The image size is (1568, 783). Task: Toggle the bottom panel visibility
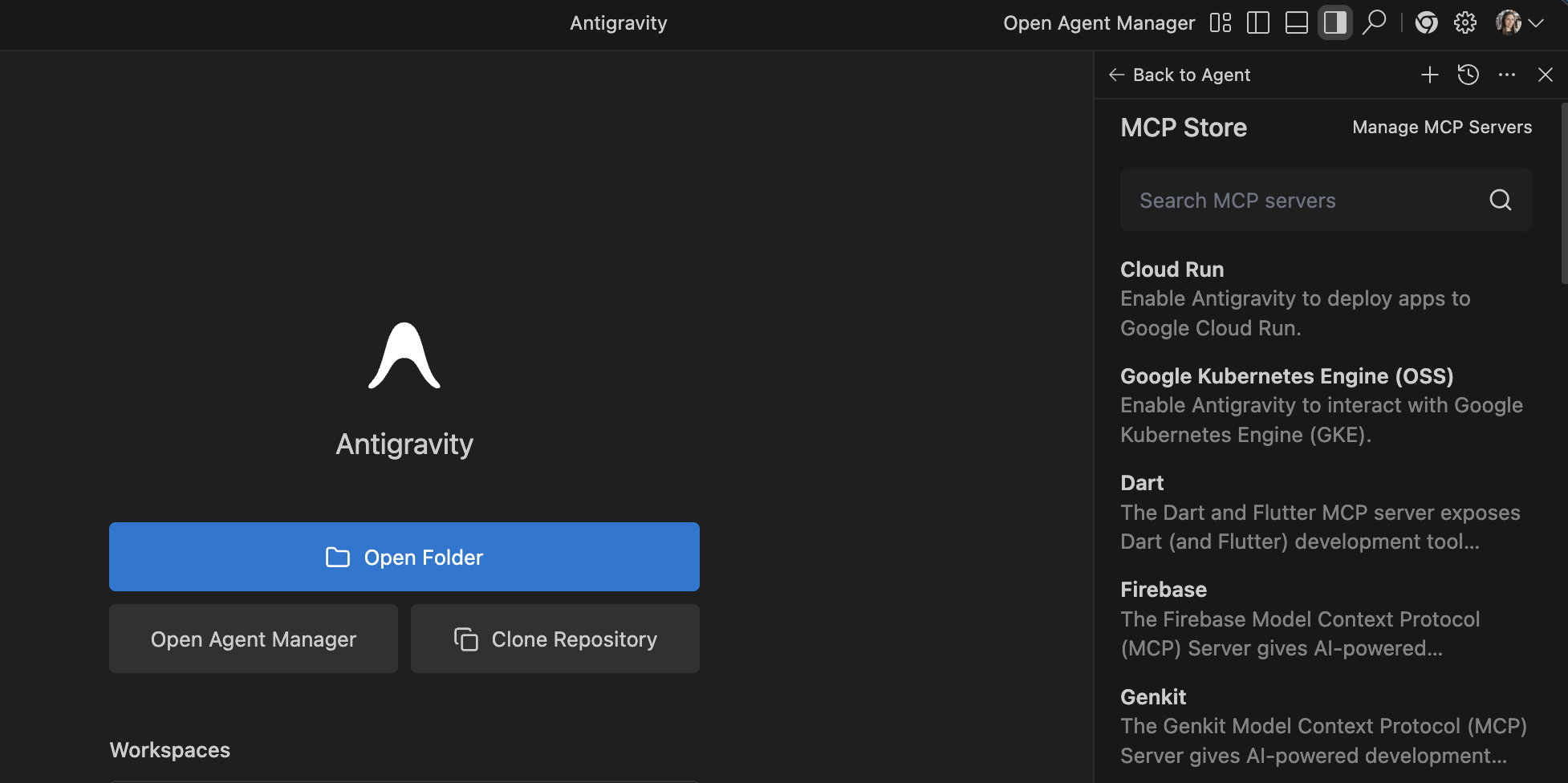pos(1297,22)
